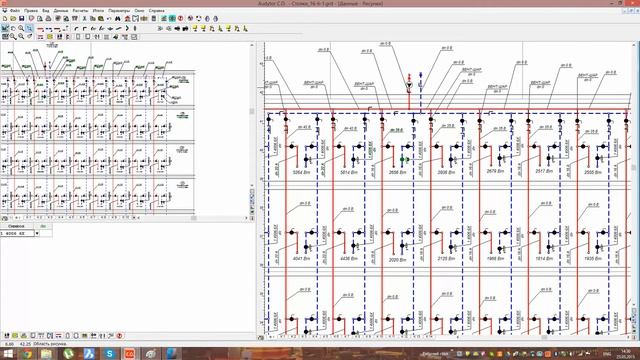The image size is (640, 360).
Task: Open the symbol dropdown next to 4006 6X
Action: [x=37, y=233]
